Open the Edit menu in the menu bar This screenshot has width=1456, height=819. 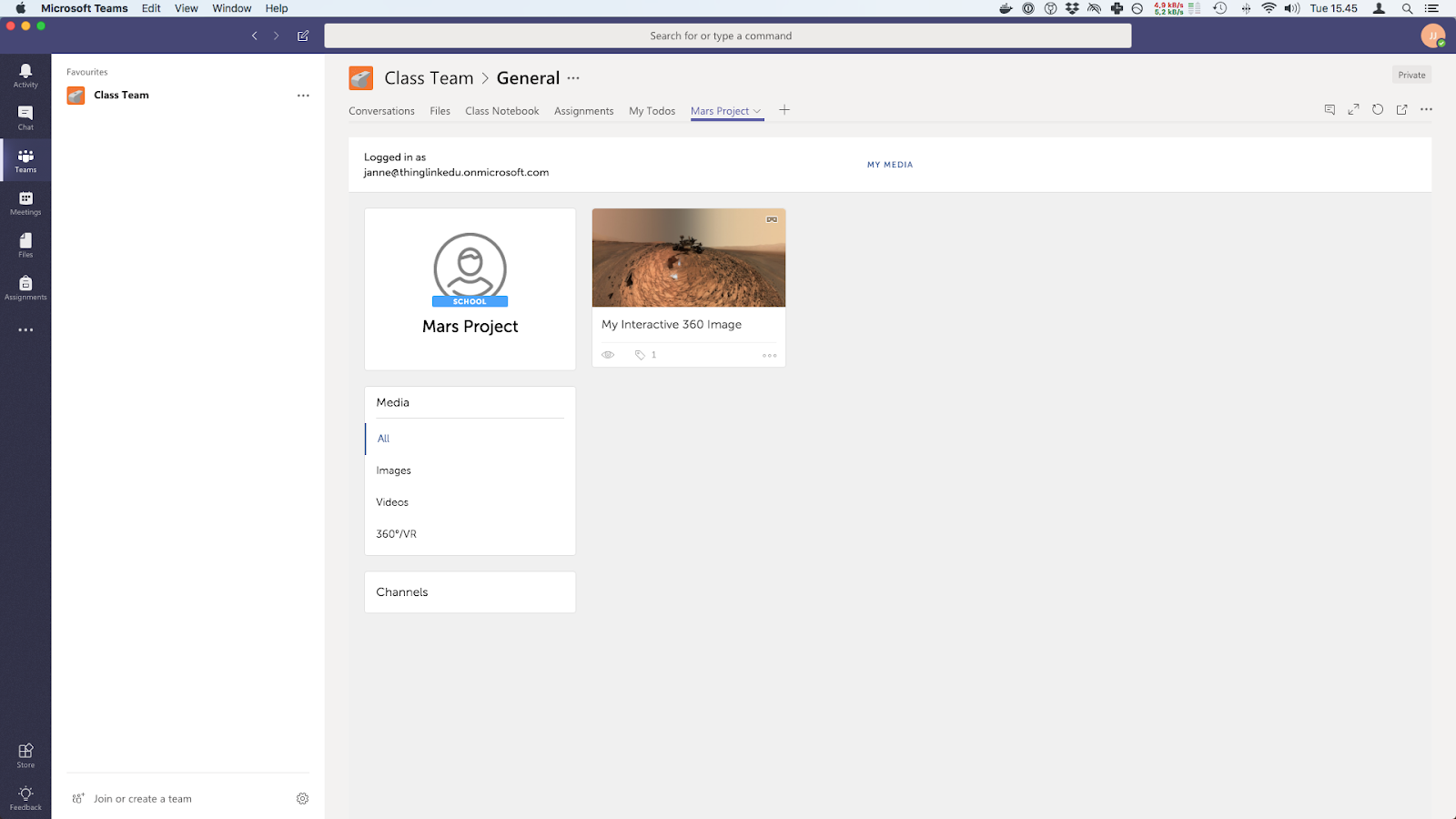click(151, 8)
